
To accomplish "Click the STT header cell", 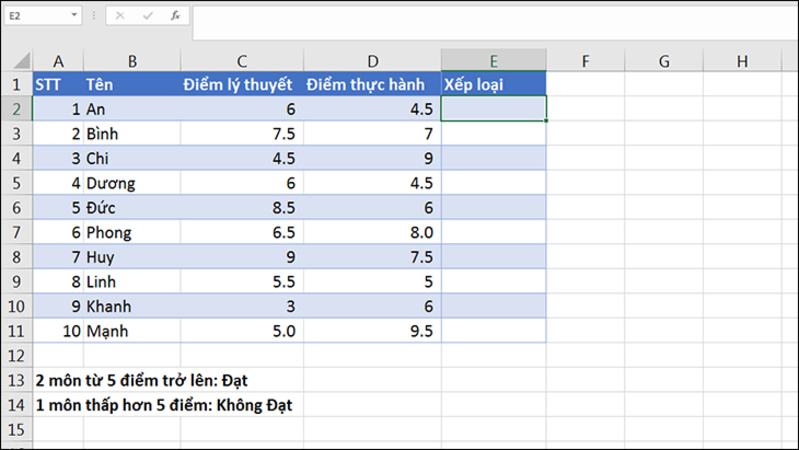I will click(58, 84).
